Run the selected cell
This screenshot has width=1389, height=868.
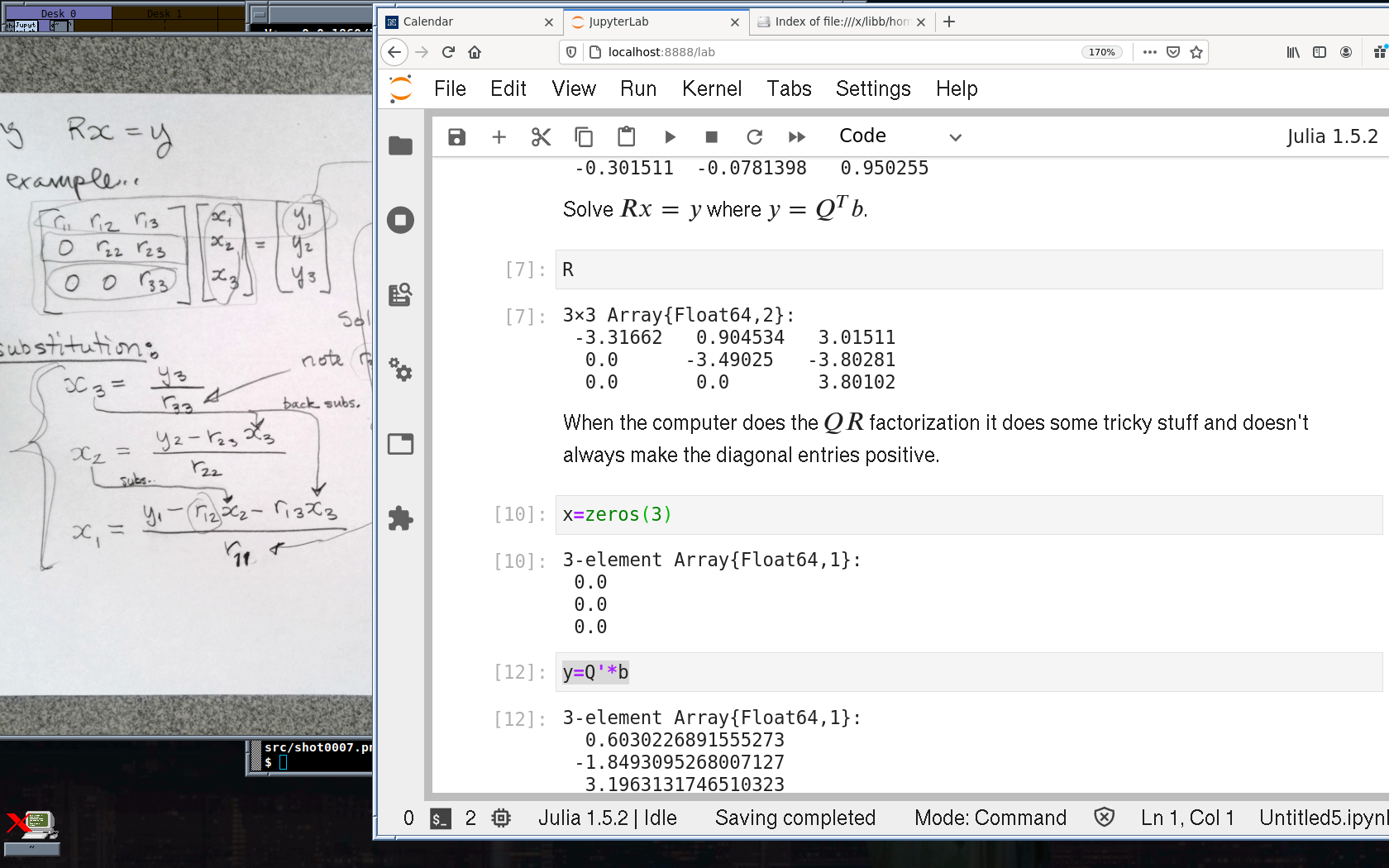tap(670, 137)
